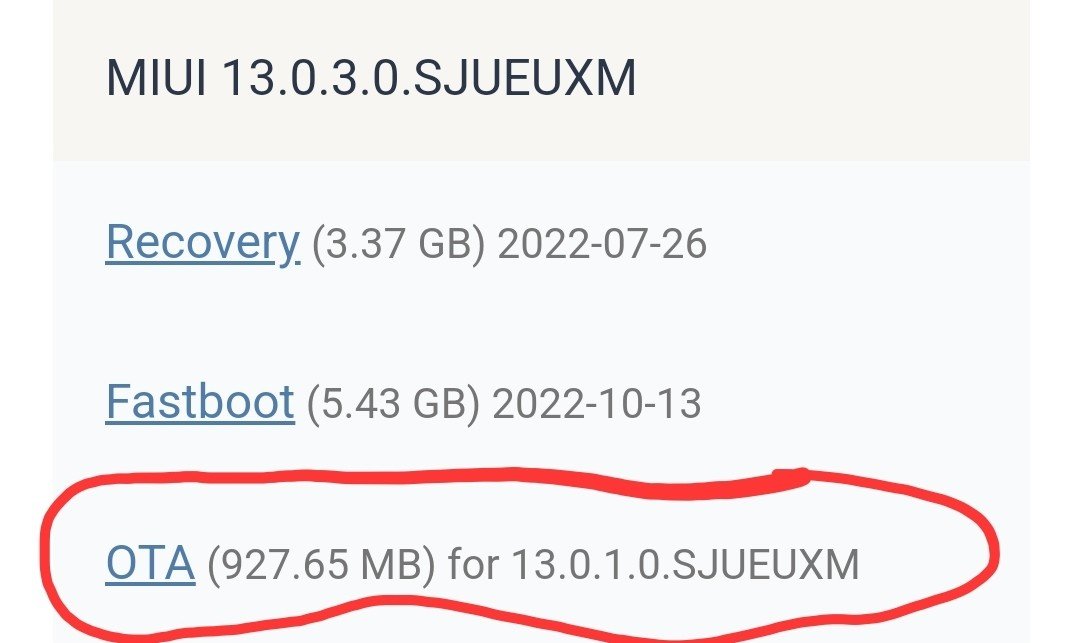Click the word MIUI in the header
The image size is (1080, 643).
(156, 79)
